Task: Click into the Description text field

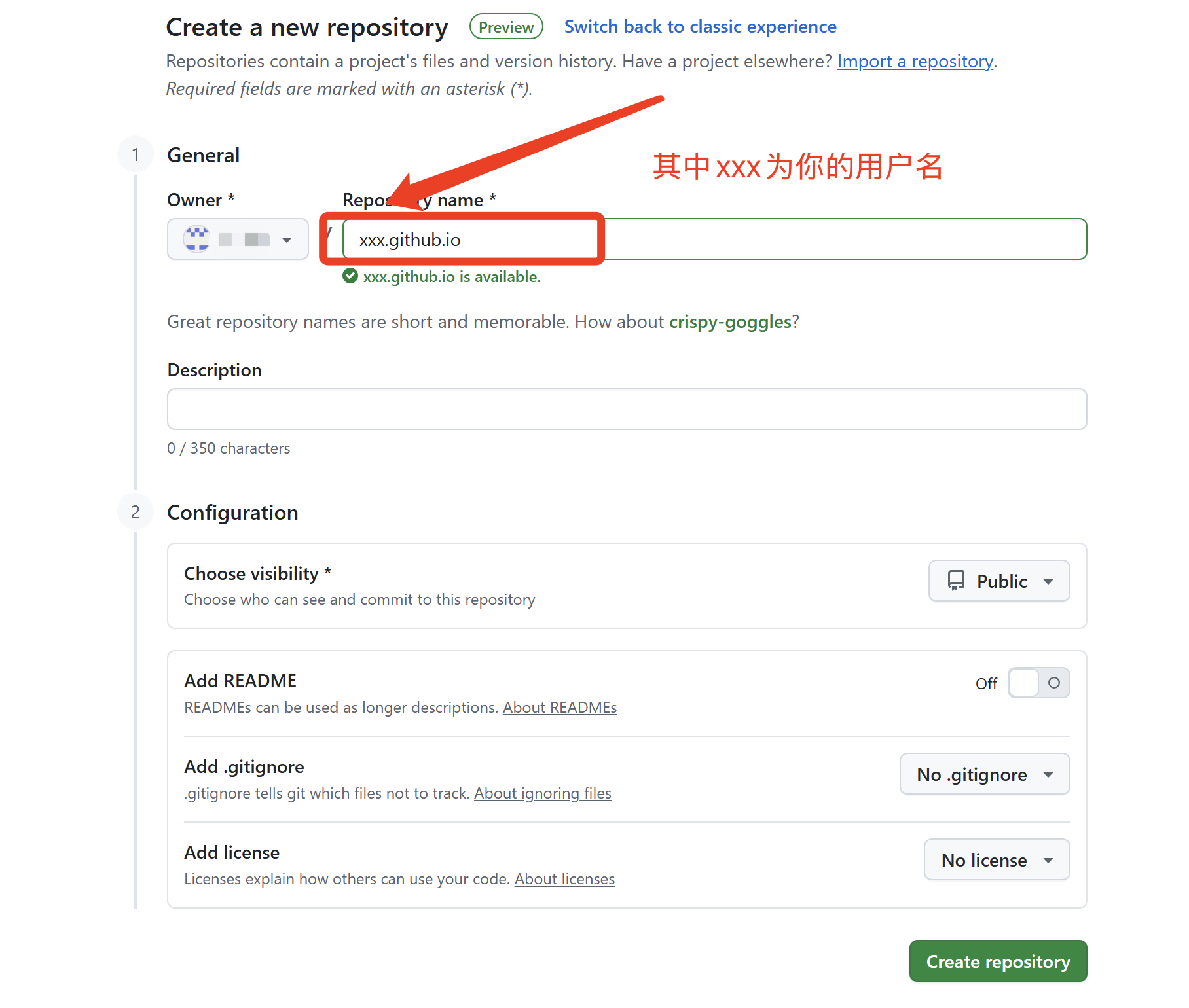Action: click(x=627, y=409)
